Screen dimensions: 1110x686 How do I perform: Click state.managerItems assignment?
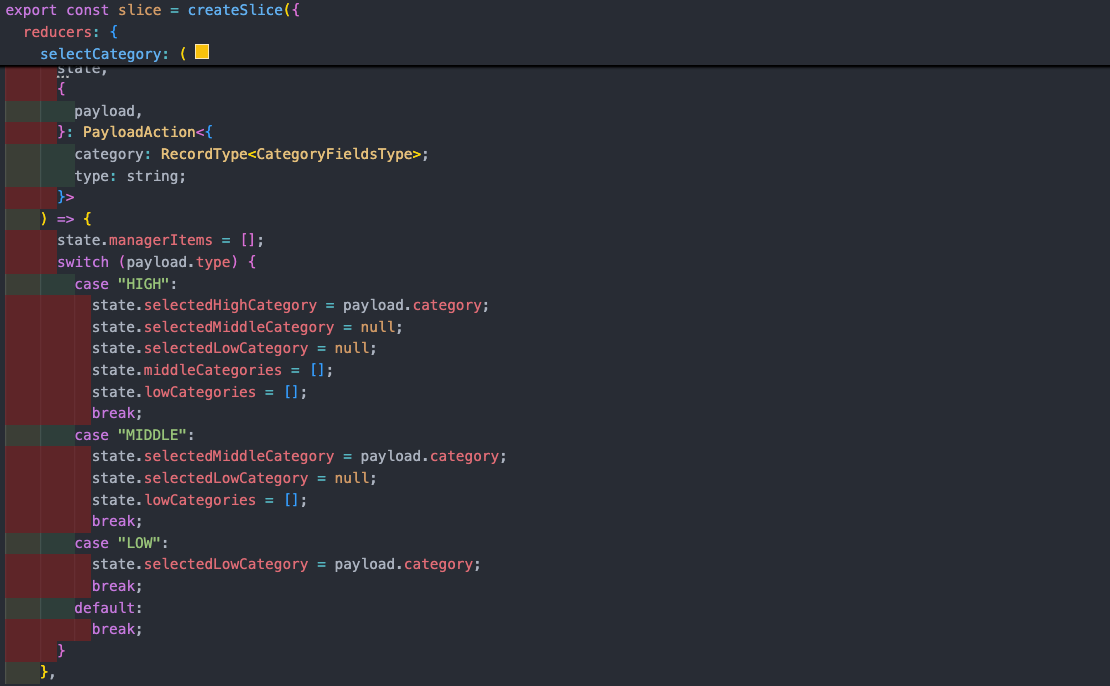161,241
